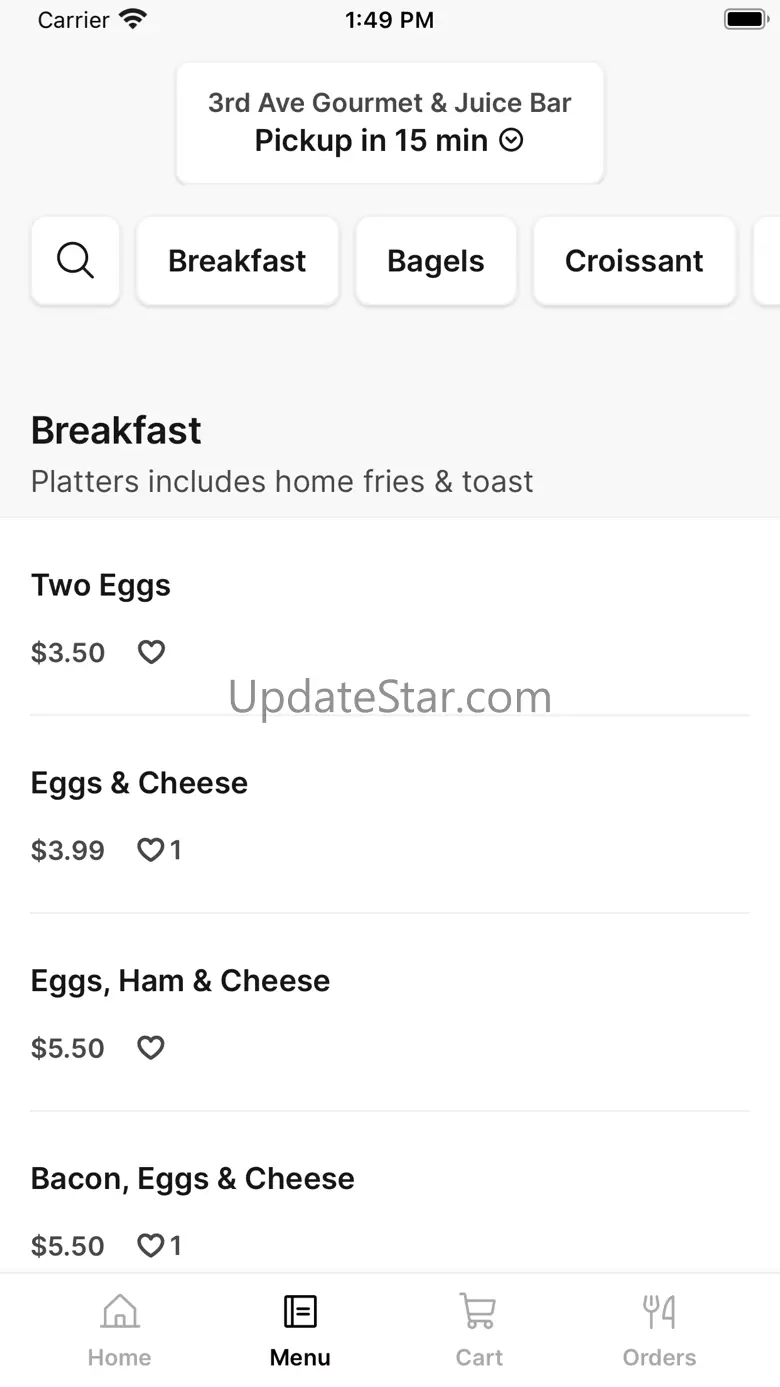
Task: Open Eggs & Cheese item details
Action: (139, 783)
